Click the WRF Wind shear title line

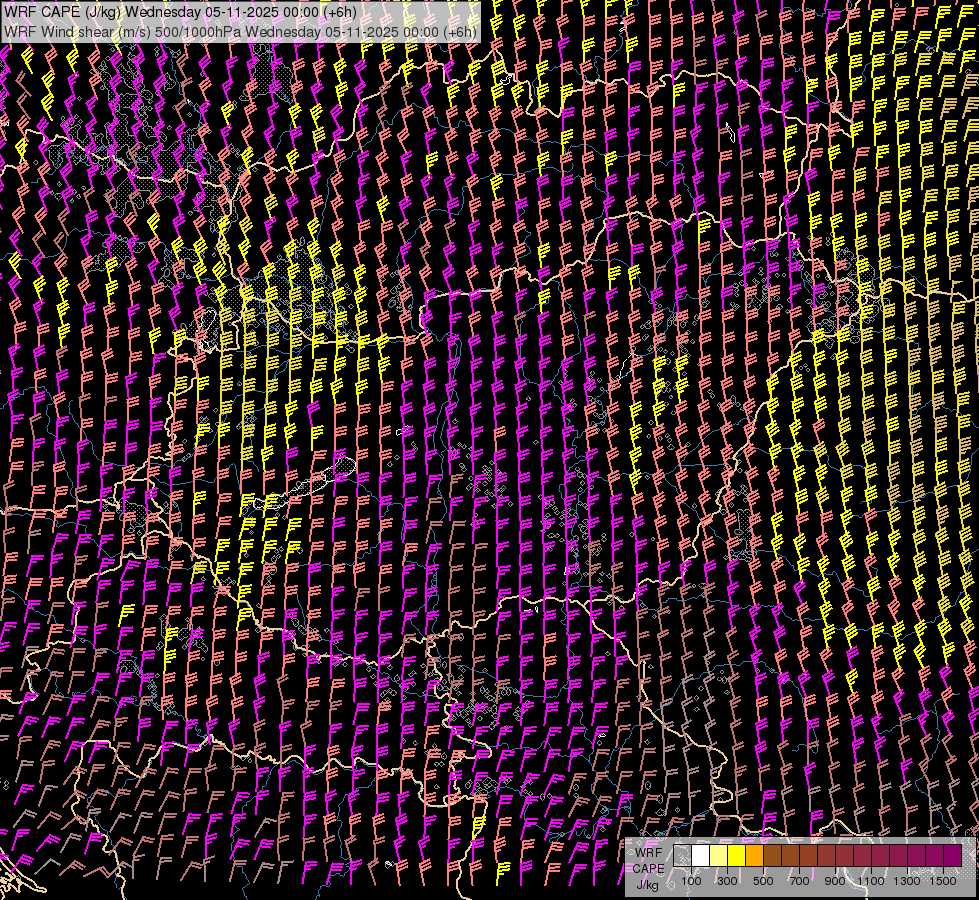pyautogui.click(x=240, y=31)
